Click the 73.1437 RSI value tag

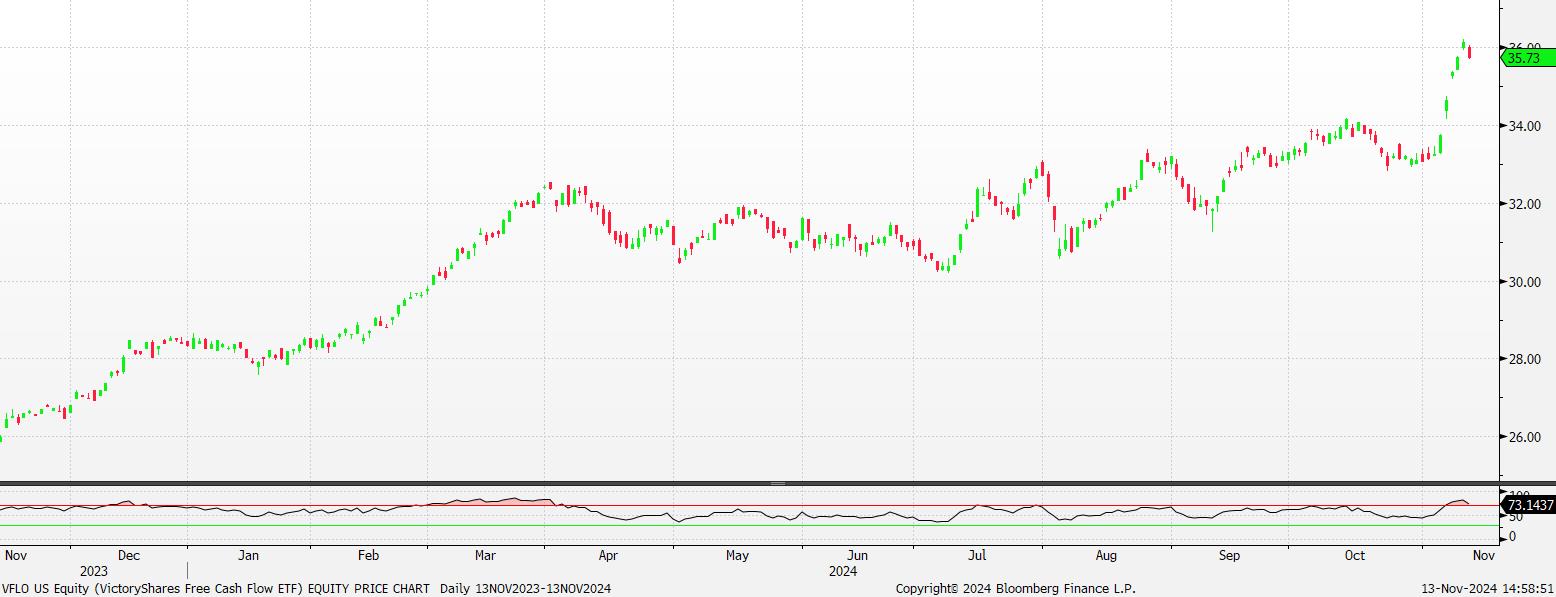click(1528, 506)
